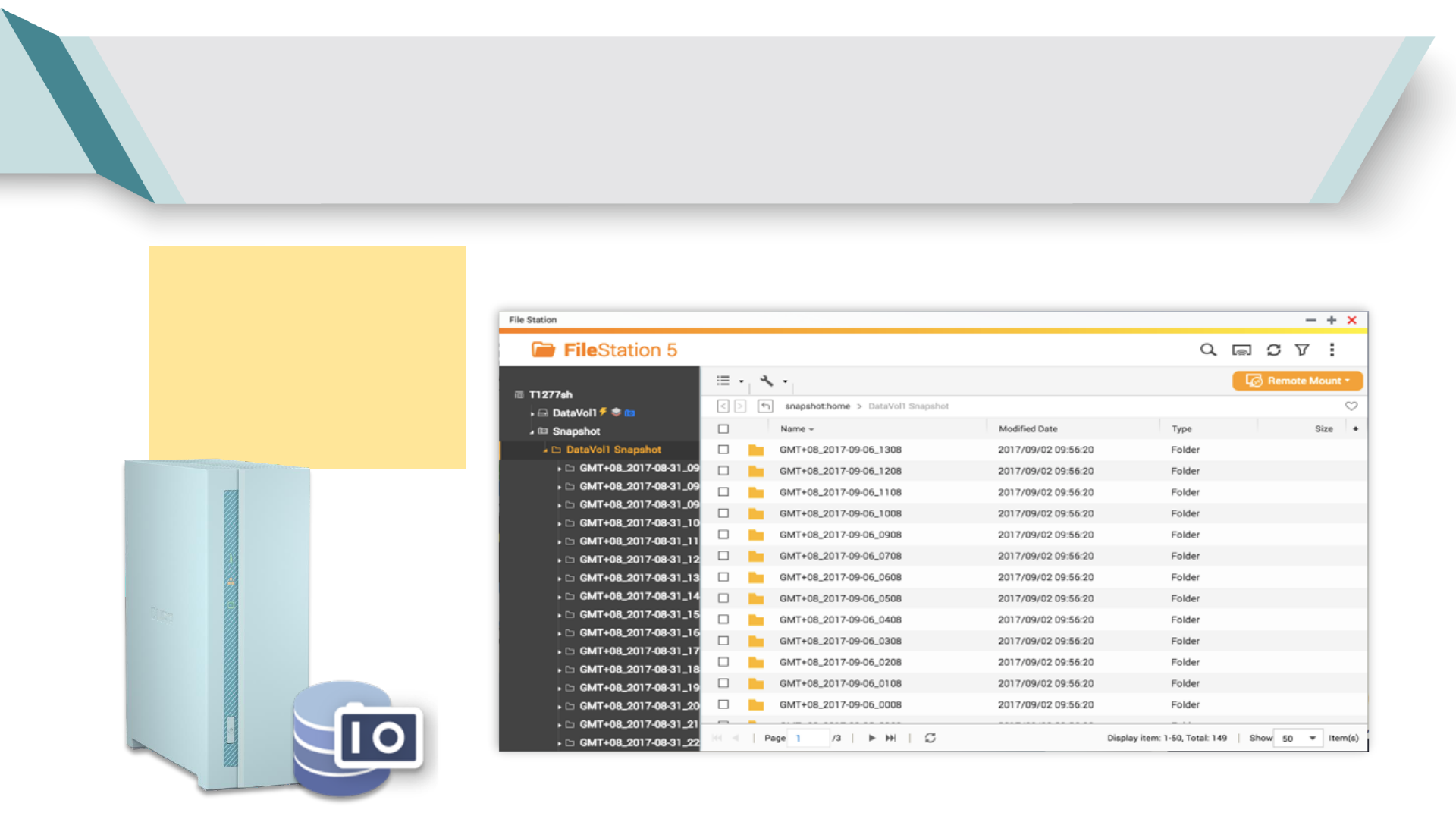
Task: Click the add column plus icon
Action: tap(1355, 429)
